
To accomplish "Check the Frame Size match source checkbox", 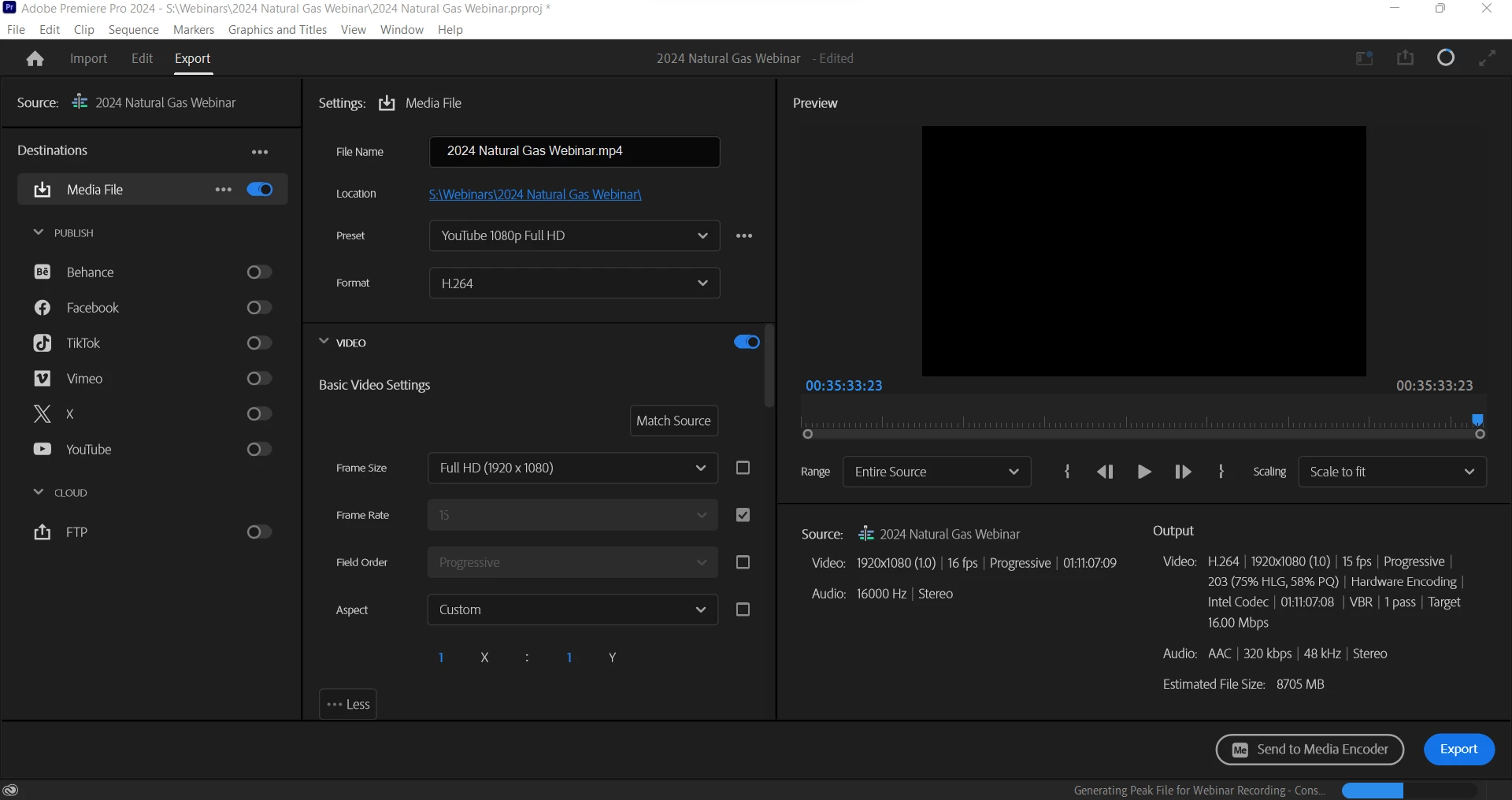I will pyautogui.click(x=743, y=468).
